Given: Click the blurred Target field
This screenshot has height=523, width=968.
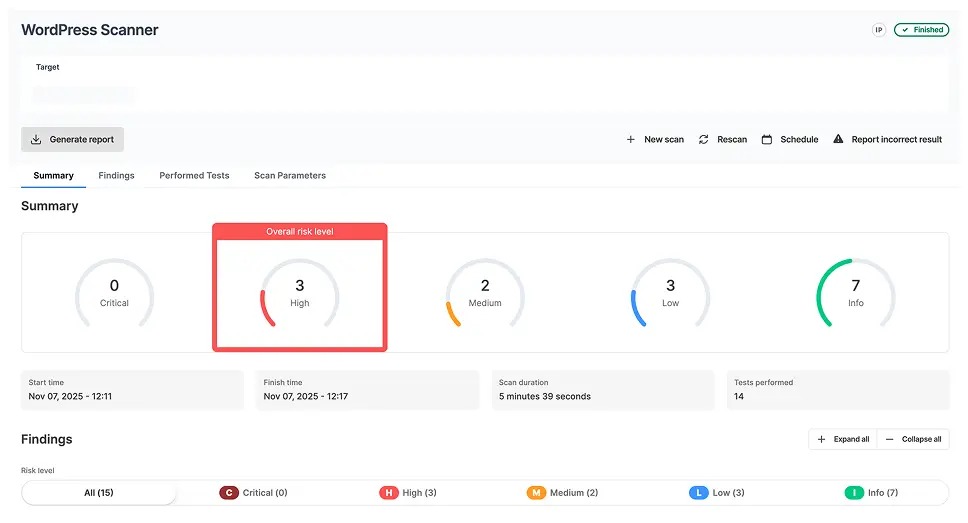Looking at the screenshot, I should tap(83, 94).
